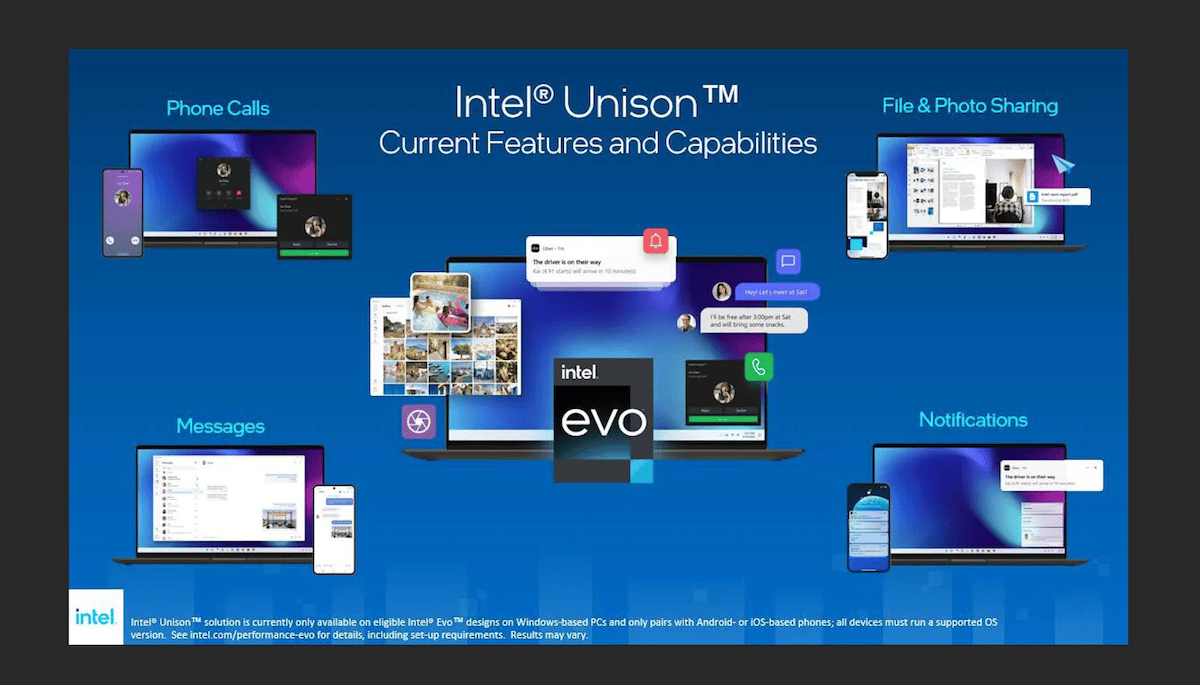Image resolution: width=1200 pixels, height=685 pixels.
Task: Click the "File & Photo Sharing" heading
Action: 970,105
